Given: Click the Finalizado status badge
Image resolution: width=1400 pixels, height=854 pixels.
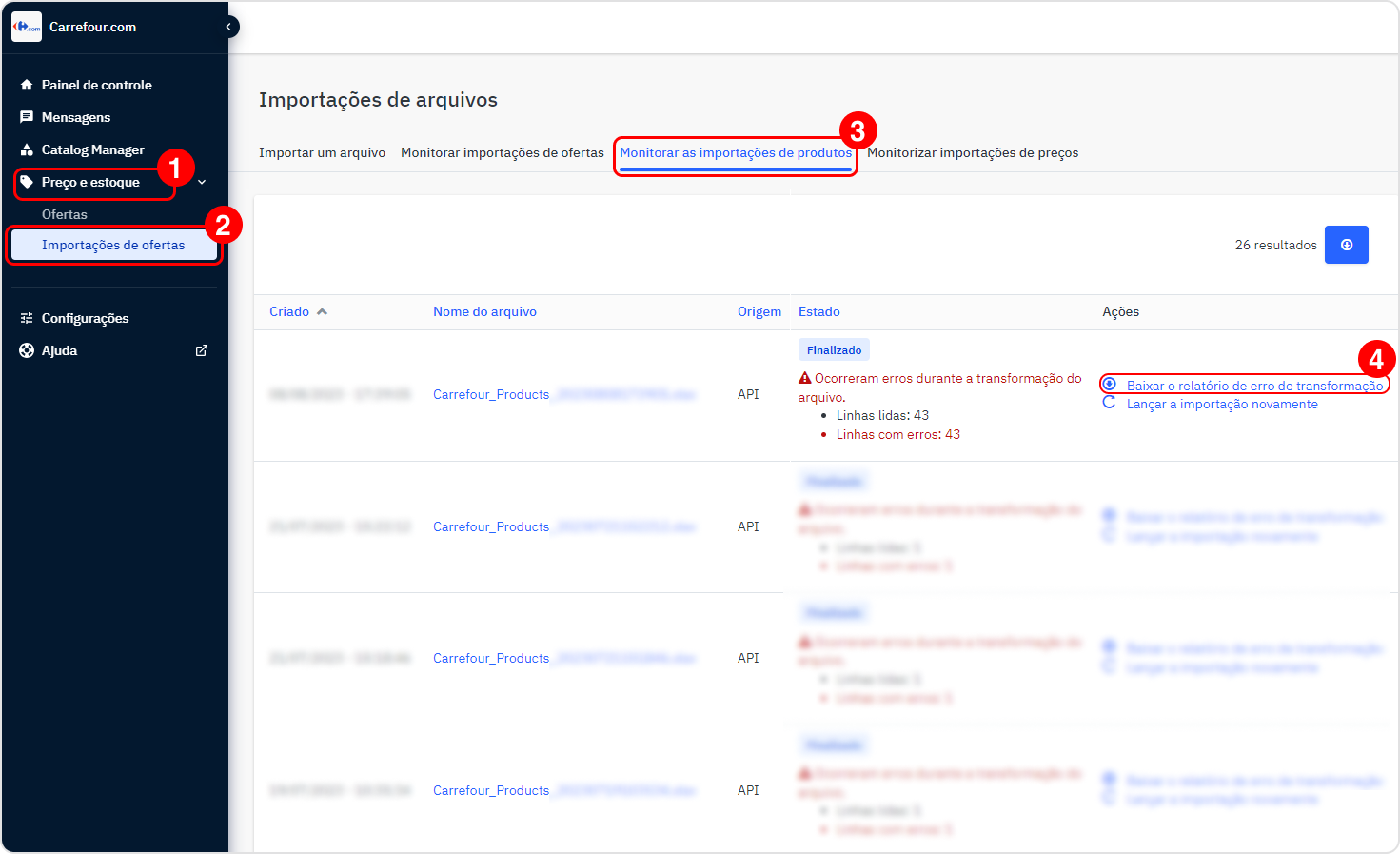Looking at the screenshot, I should [834, 350].
